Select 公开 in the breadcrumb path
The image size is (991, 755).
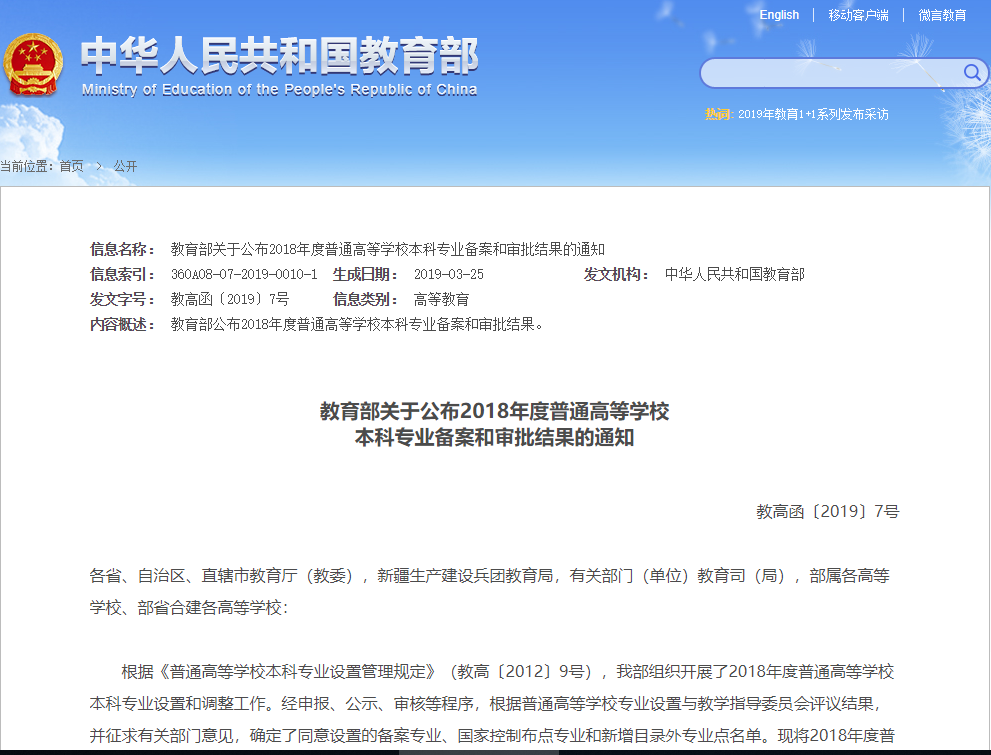125,166
